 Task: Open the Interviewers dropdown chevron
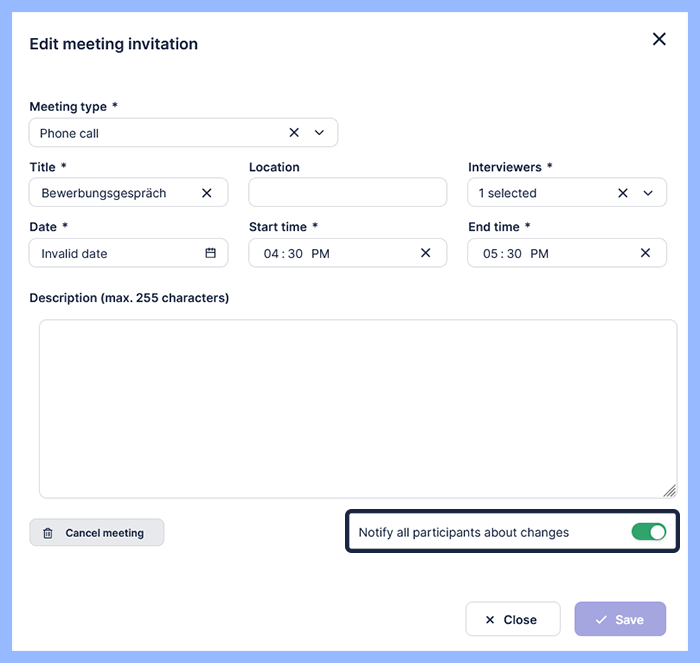(648, 193)
